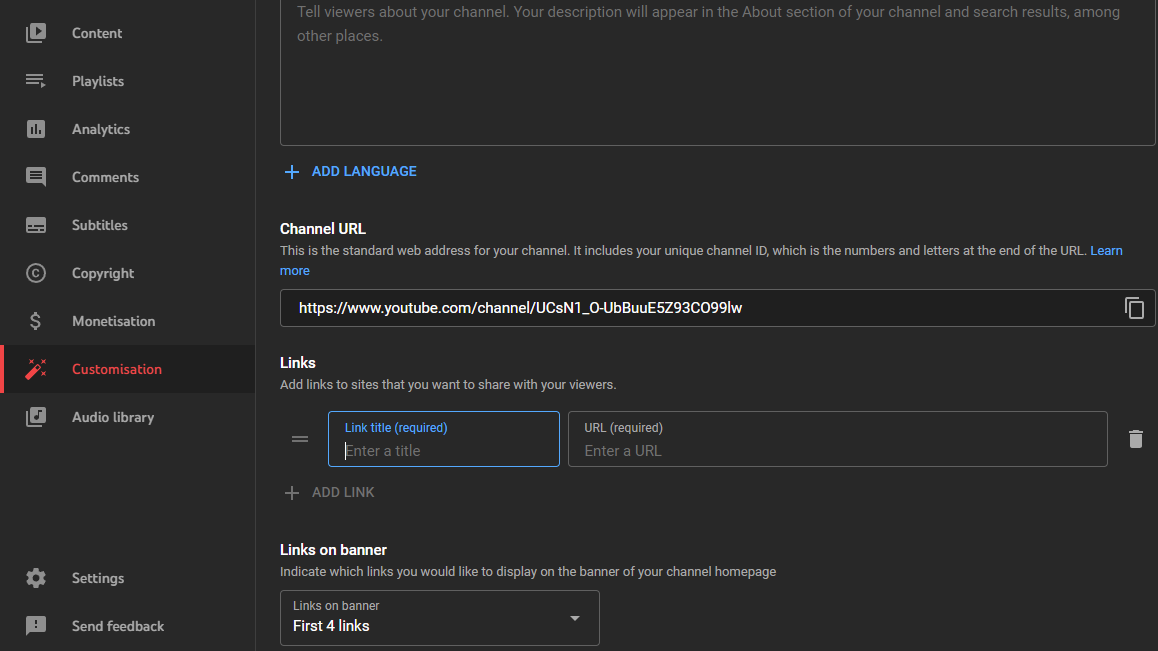
Task: Click the Comments sidebar icon
Action: coord(35,177)
